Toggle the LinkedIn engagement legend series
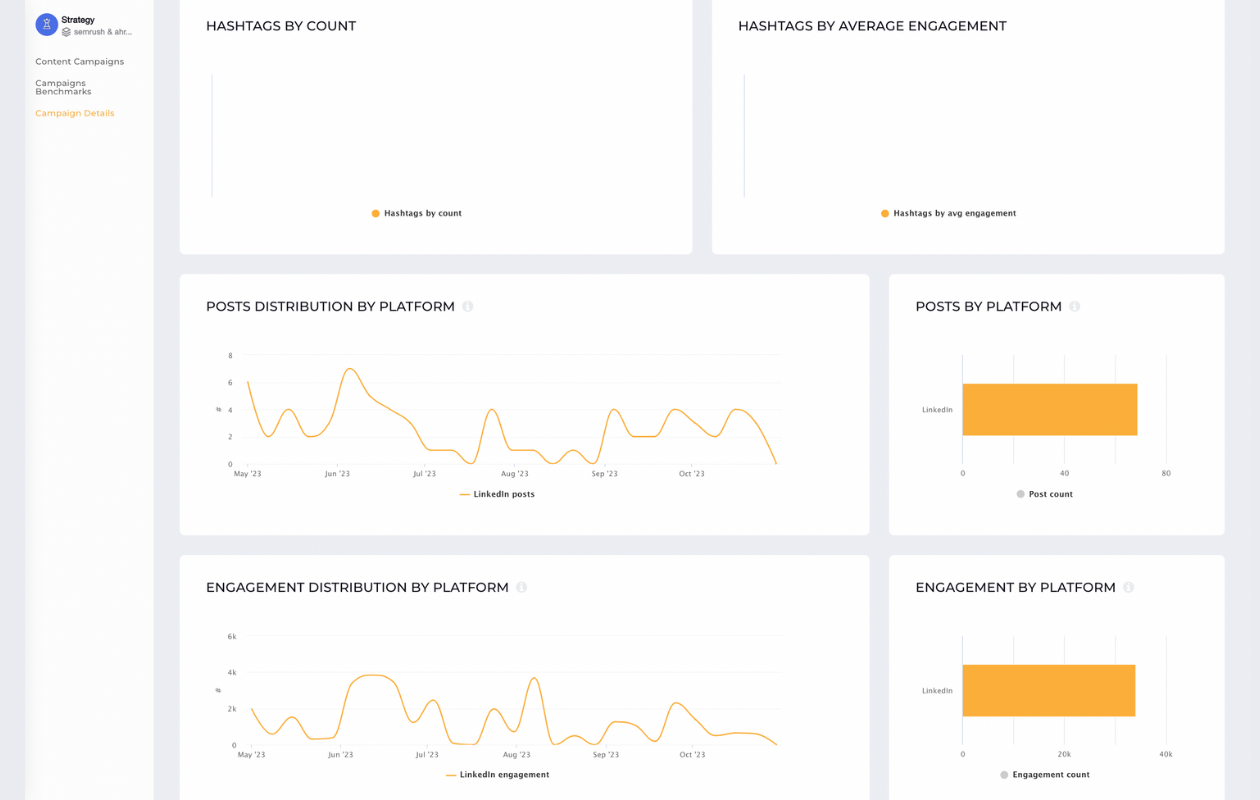1260x800 pixels. click(x=497, y=775)
